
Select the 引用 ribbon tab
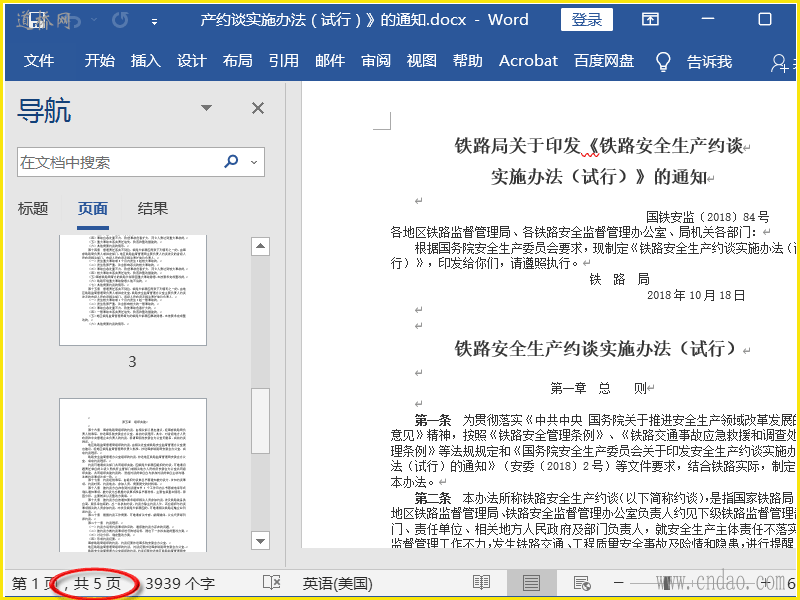[284, 61]
